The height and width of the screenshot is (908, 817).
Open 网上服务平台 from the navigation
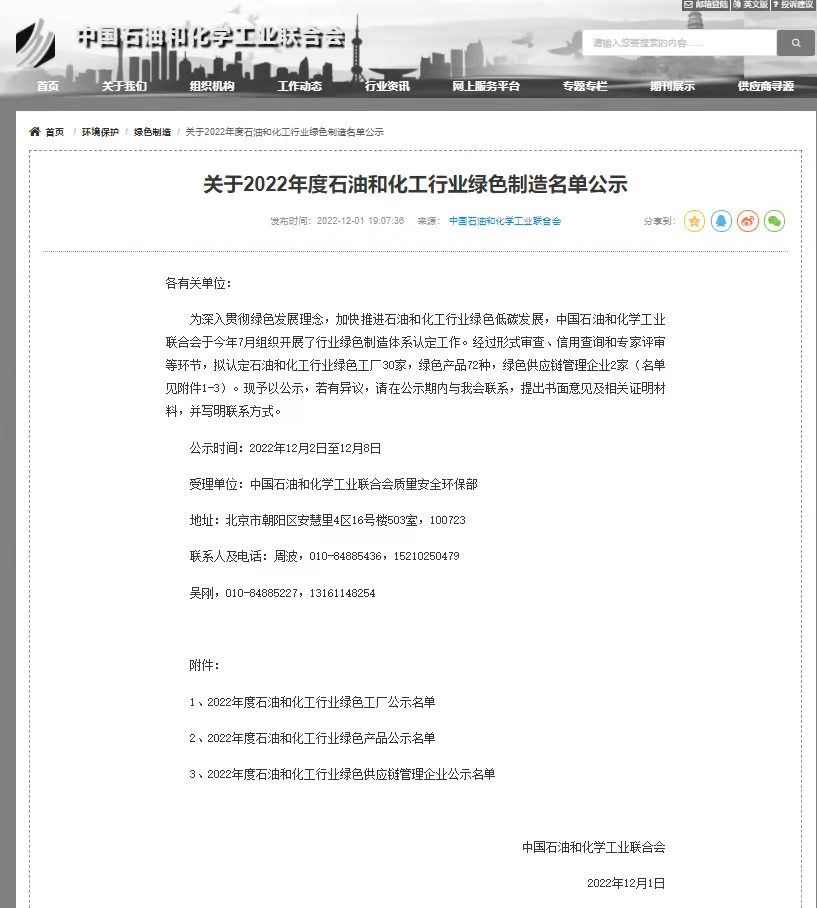pyautogui.click(x=485, y=87)
